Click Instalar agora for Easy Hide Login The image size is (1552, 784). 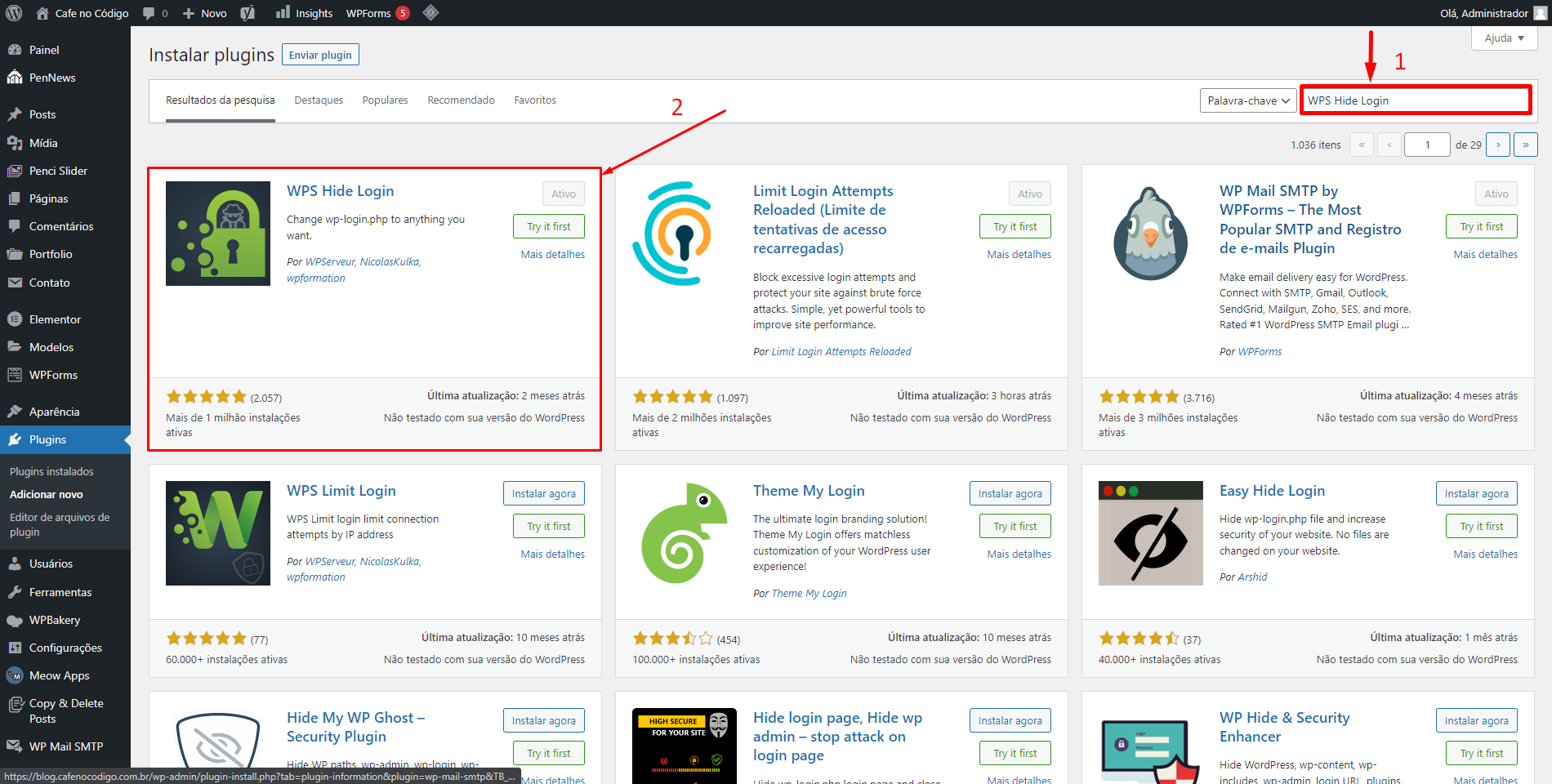click(x=1477, y=493)
